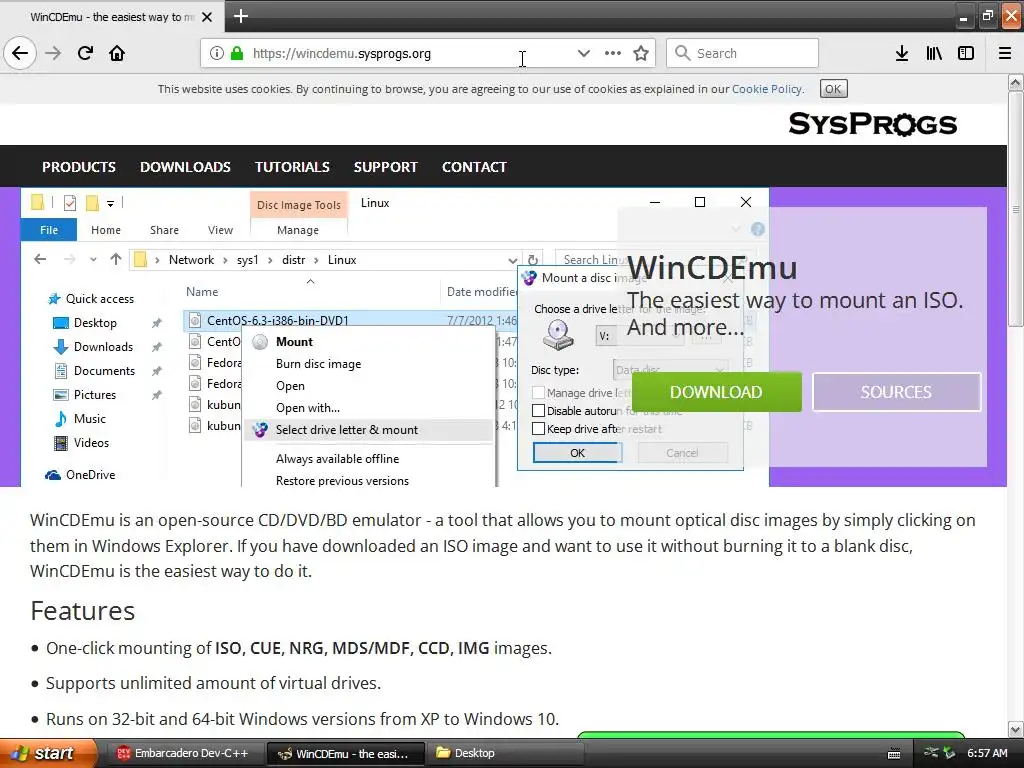The image size is (1024, 768).
Task: Click page scrollbar down arrow
Action: tap(1016, 729)
